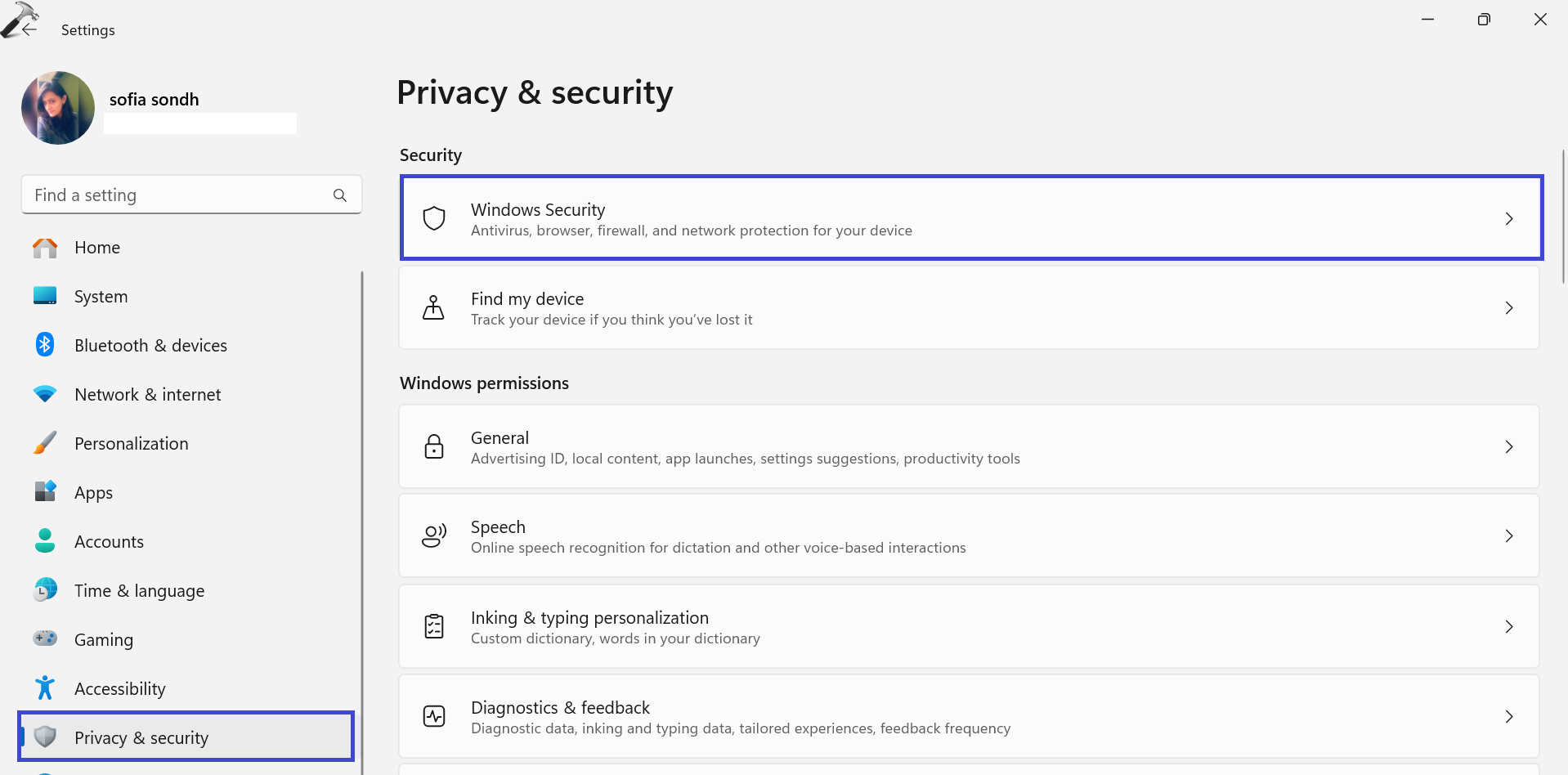Screen dimensions: 1568x775
Task: Click the Windows Security shield icon
Action: (x=433, y=218)
